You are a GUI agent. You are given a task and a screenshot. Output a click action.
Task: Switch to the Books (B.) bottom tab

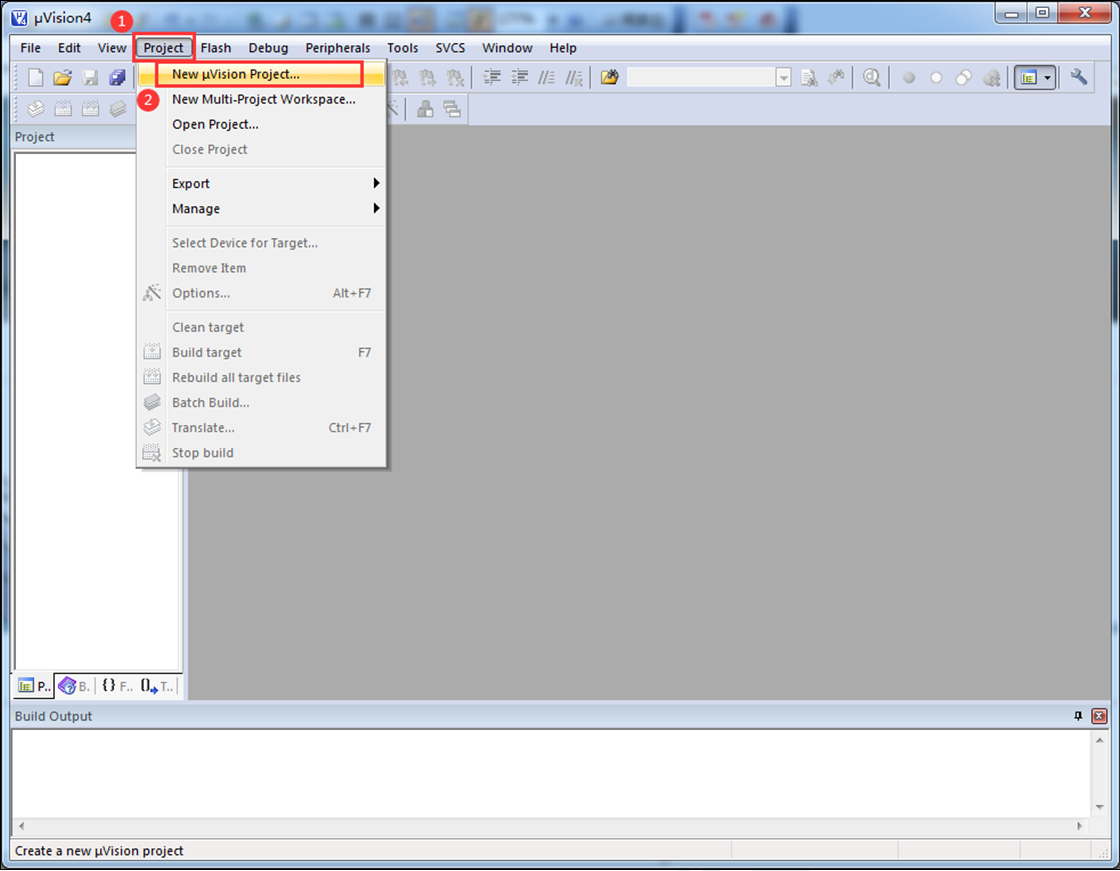point(74,686)
